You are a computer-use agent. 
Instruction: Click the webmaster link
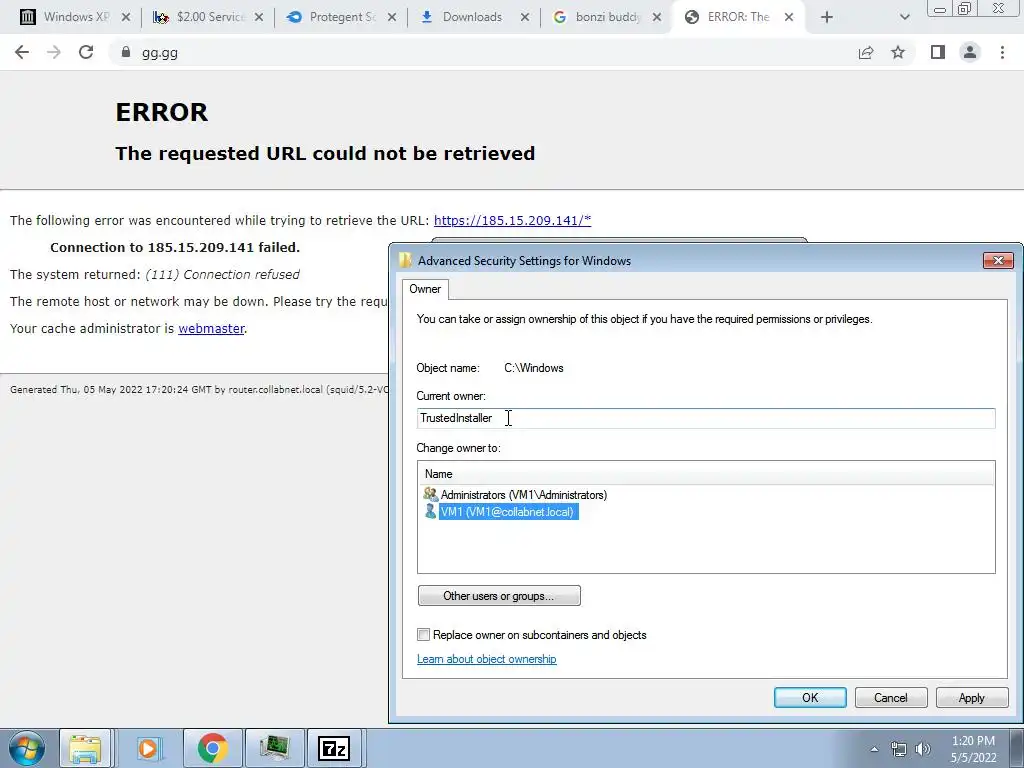click(211, 328)
